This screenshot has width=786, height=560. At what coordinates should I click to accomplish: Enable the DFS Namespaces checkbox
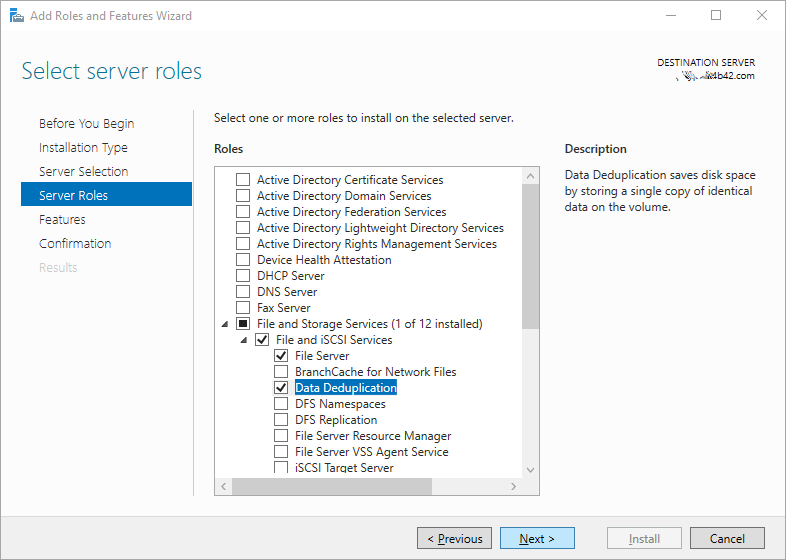click(x=281, y=404)
